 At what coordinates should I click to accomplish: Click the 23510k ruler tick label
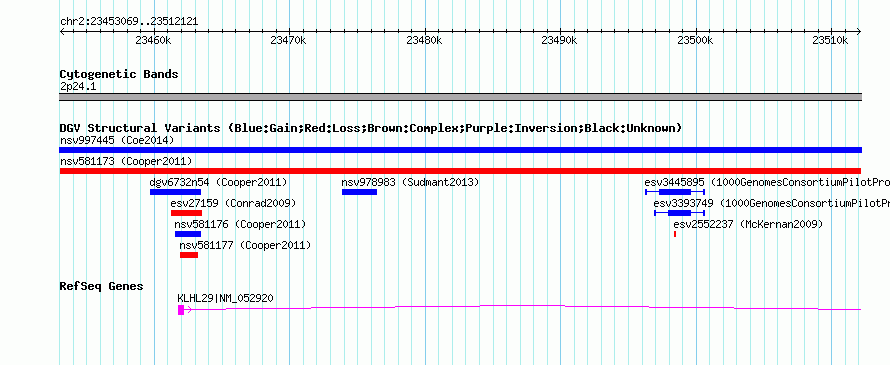click(x=830, y=40)
